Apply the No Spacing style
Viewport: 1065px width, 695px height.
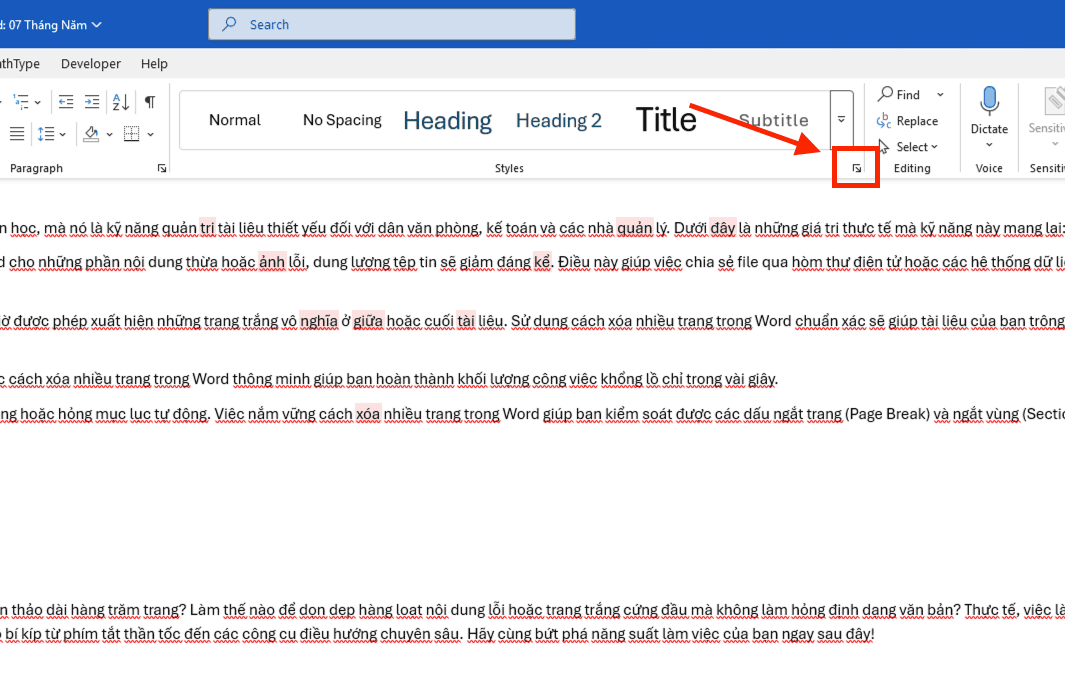tap(342, 120)
